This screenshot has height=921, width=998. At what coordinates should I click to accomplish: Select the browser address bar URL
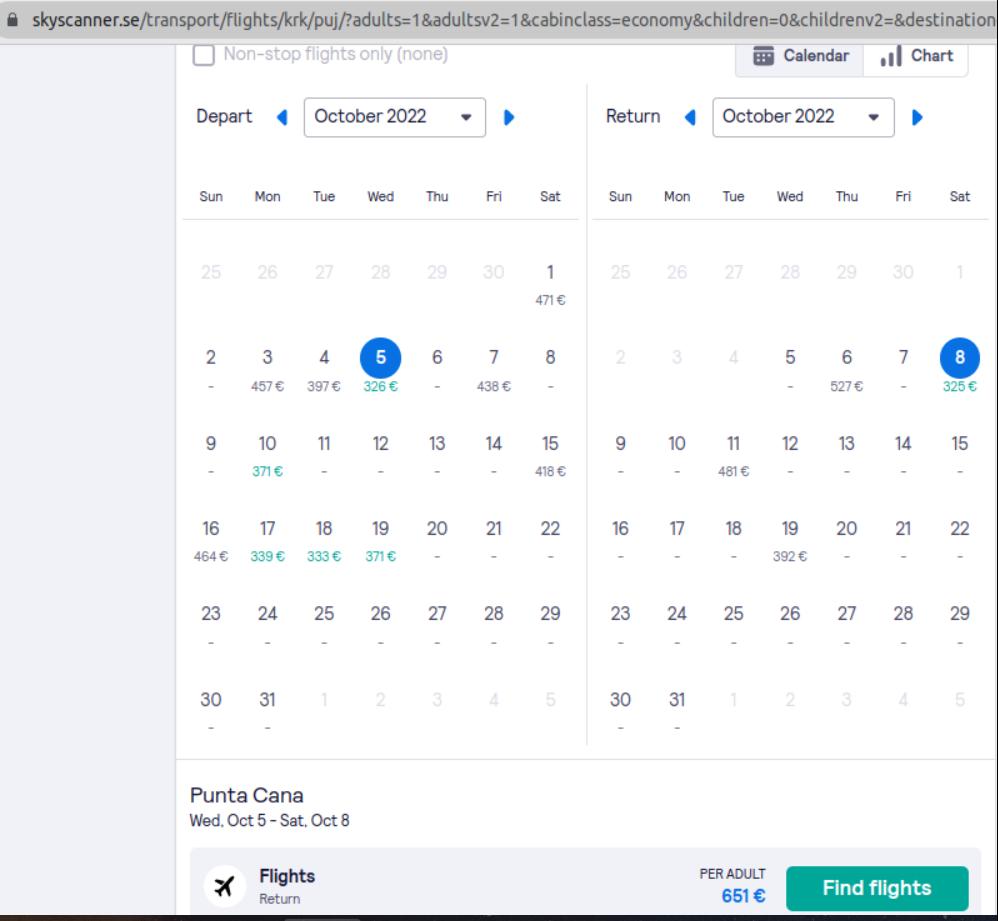pyautogui.click(x=513, y=20)
